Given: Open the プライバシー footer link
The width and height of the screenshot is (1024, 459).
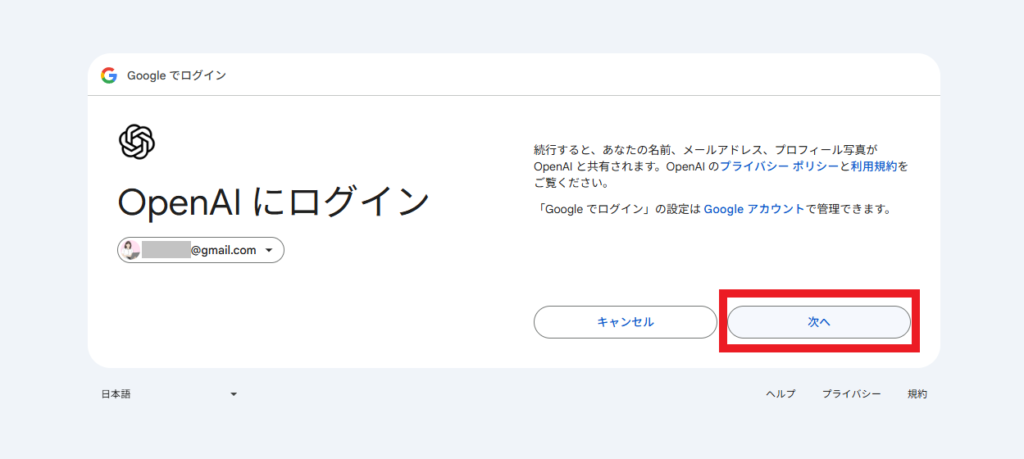Looking at the screenshot, I should tap(851, 394).
